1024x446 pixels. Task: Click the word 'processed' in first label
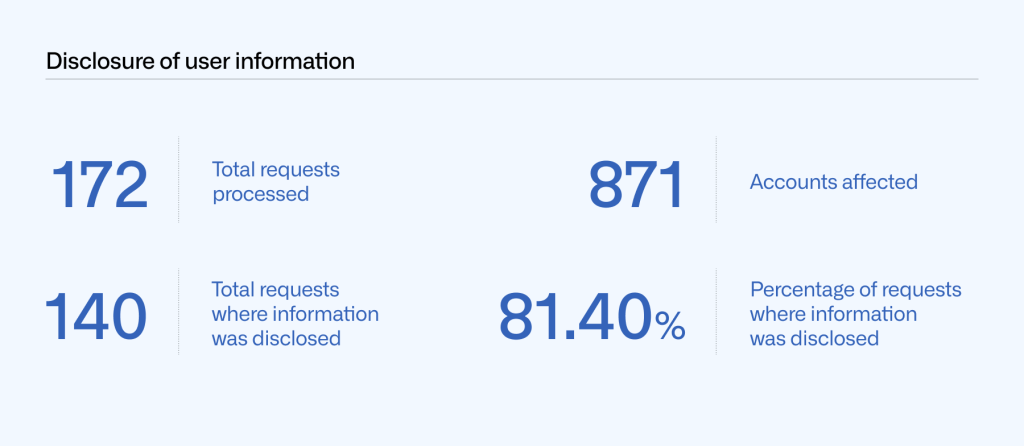[260, 194]
